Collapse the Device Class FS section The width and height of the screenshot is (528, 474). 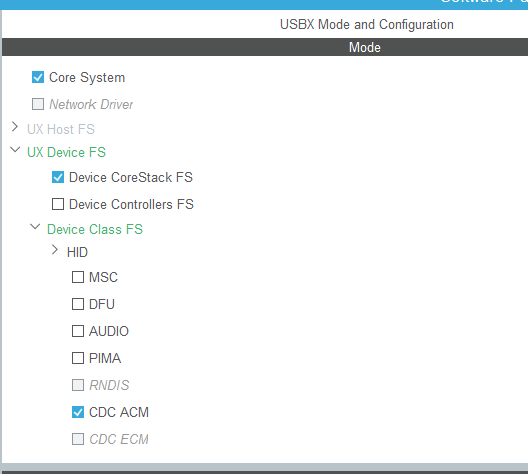[x=35, y=226]
